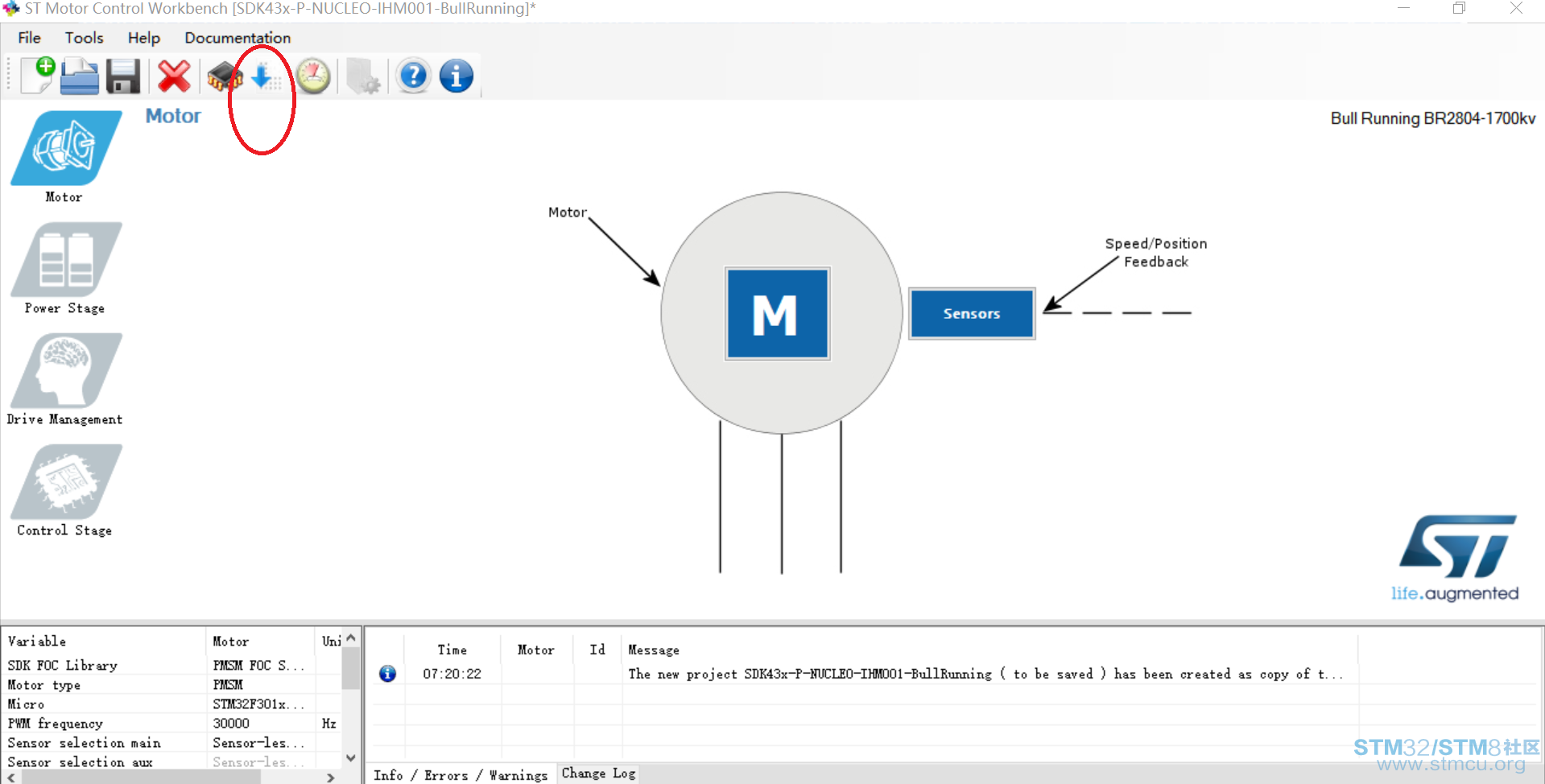Click the open project folder icon
Viewport: 1545px width, 784px height.
(80, 76)
